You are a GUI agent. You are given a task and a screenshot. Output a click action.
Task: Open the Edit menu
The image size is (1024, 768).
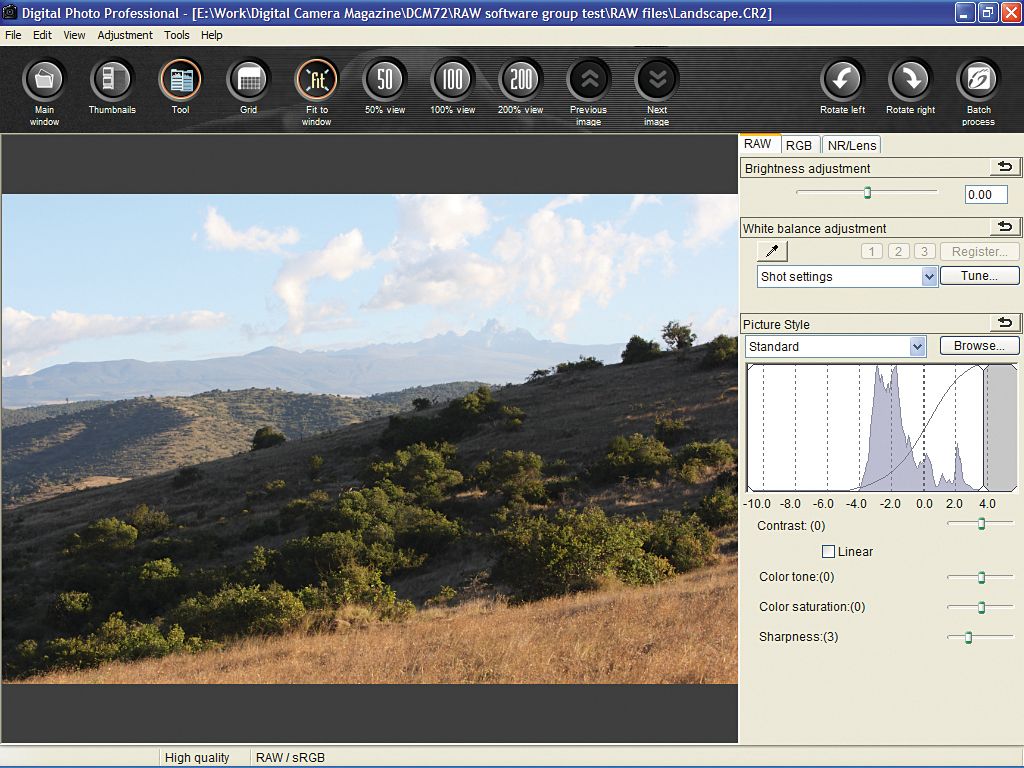[x=42, y=35]
